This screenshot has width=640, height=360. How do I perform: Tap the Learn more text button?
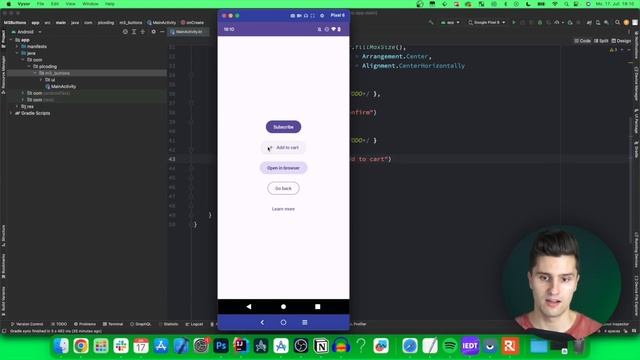283,209
